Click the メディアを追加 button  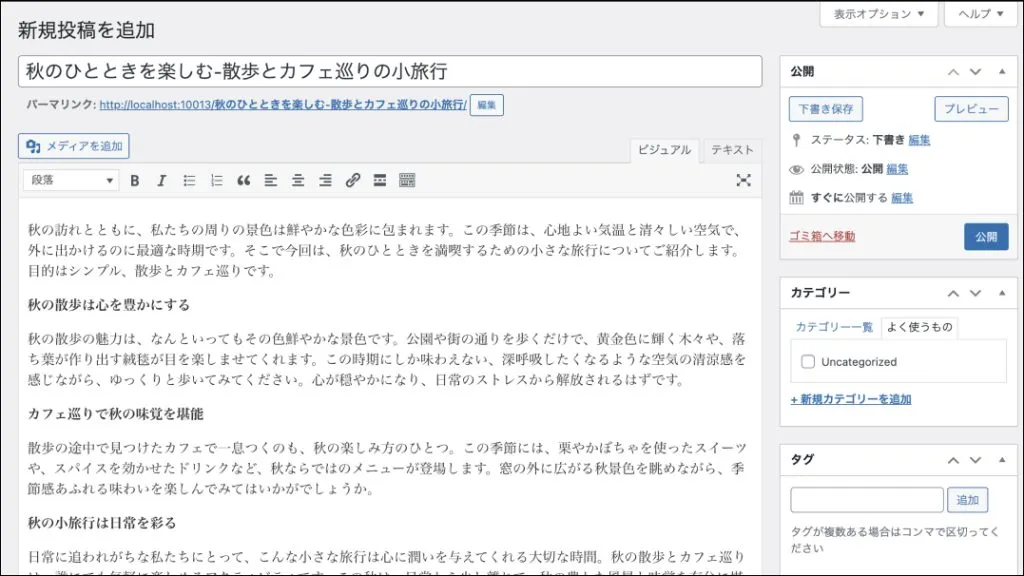coord(74,146)
